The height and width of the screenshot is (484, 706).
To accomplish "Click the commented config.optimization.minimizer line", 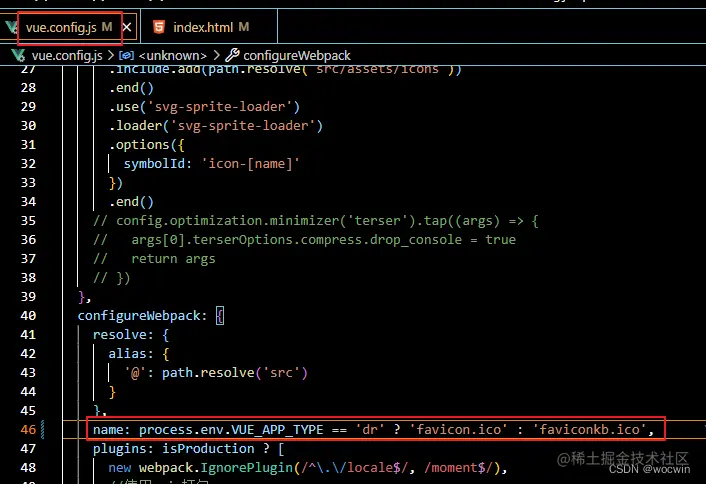I will coord(316,221).
